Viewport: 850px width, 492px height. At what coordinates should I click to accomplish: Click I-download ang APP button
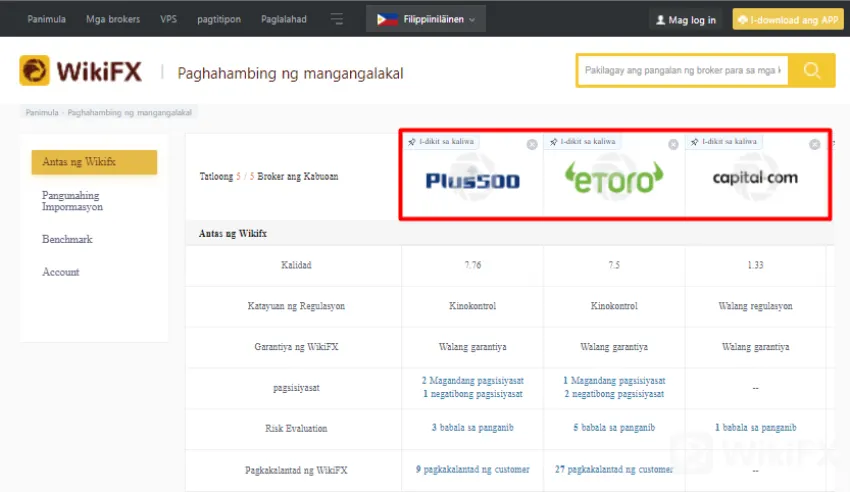788,20
